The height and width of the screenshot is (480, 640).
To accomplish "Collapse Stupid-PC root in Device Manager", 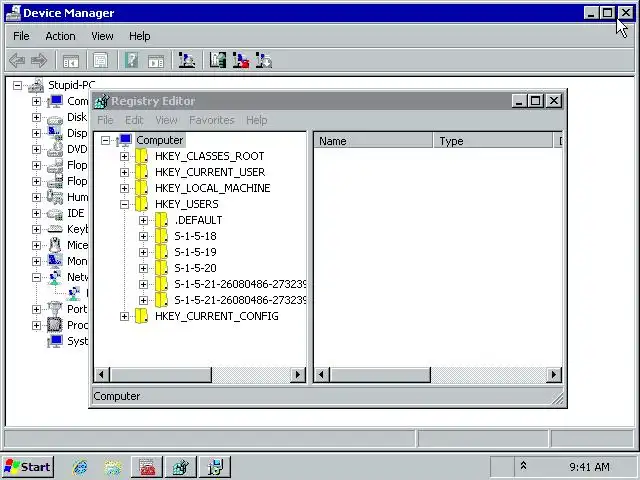I will [17, 86].
